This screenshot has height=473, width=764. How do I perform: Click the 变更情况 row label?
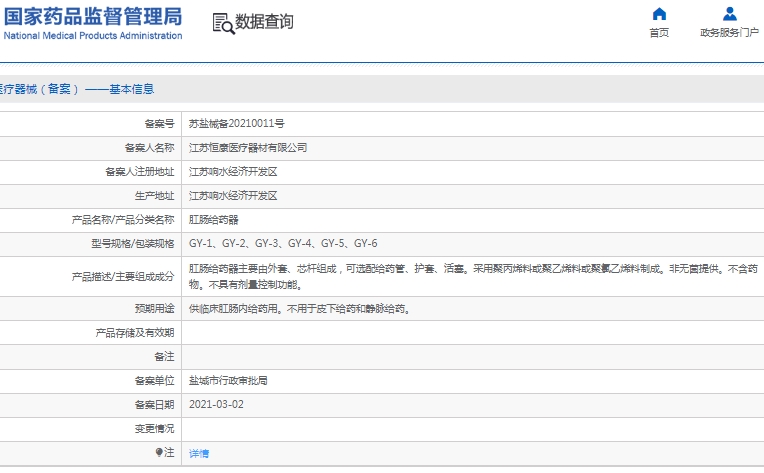coord(154,429)
